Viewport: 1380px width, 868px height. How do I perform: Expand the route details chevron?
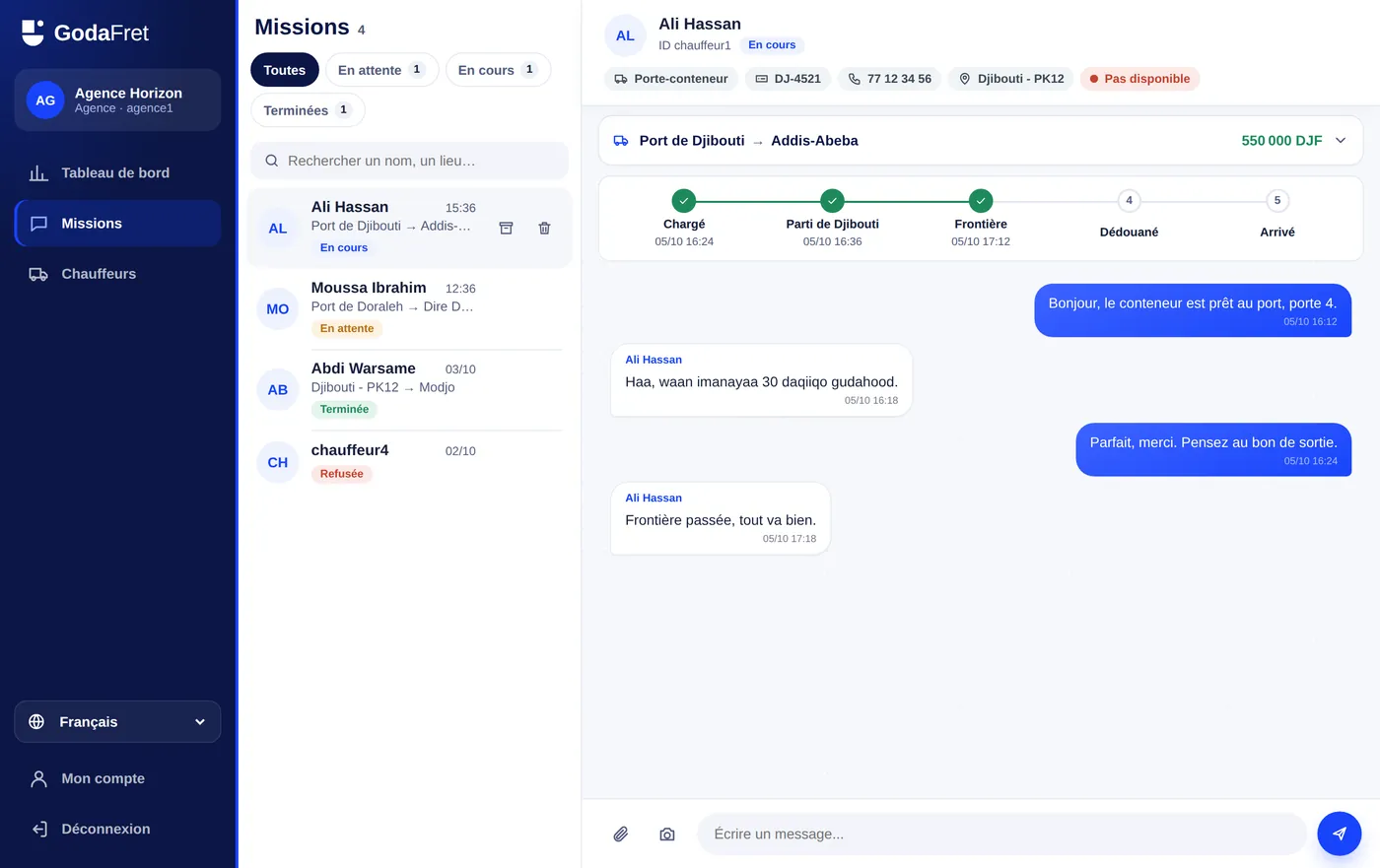(x=1341, y=141)
